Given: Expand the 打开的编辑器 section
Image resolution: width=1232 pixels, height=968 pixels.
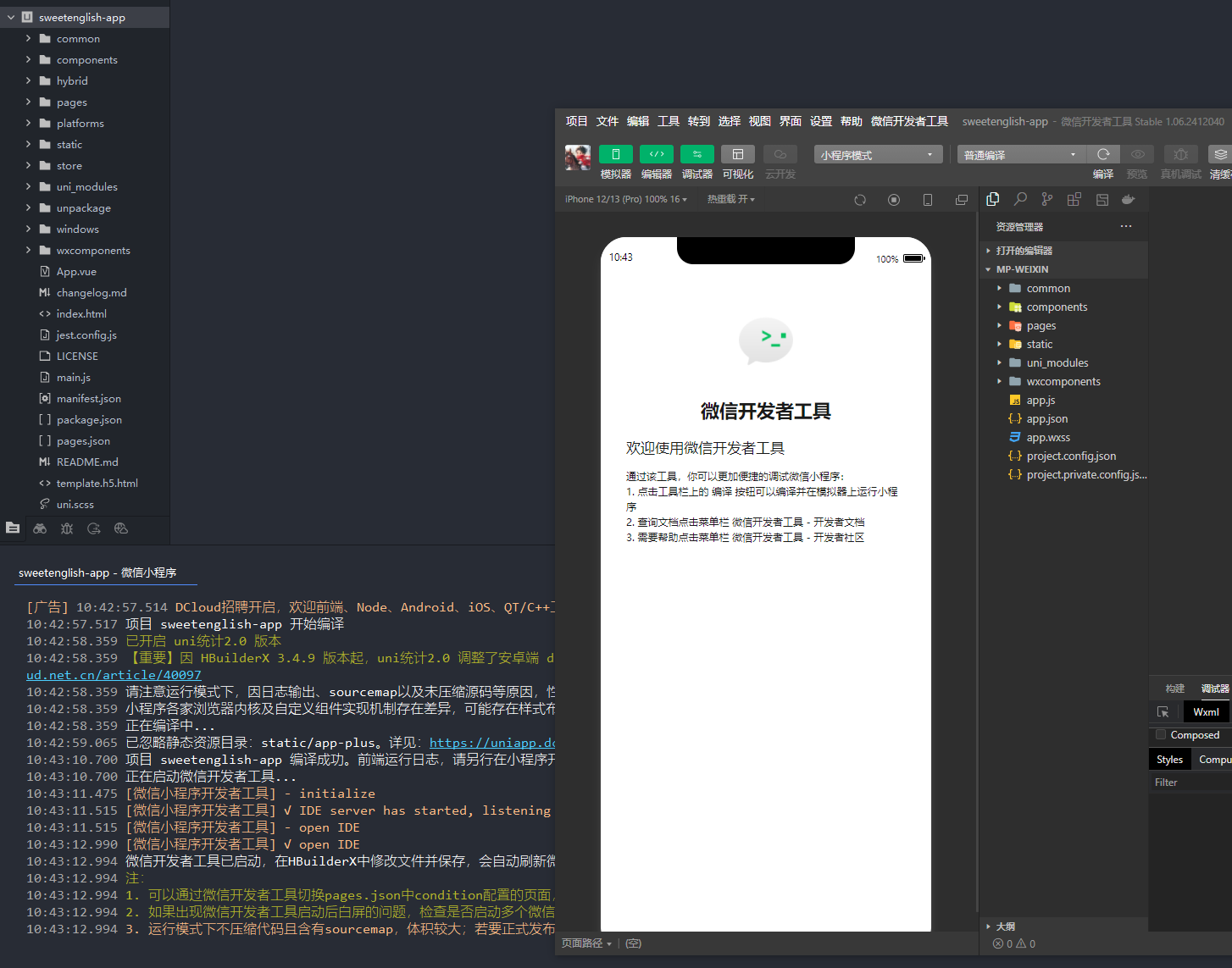Looking at the screenshot, I should coord(1063,251).
